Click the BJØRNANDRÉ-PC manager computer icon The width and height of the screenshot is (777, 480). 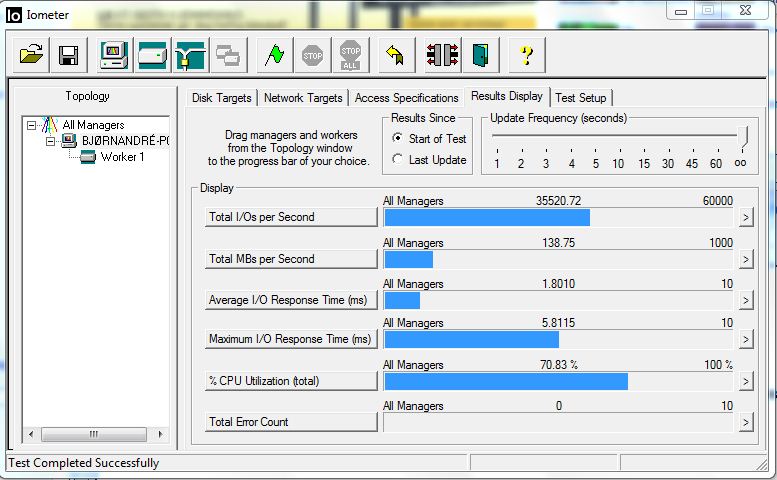(x=69, y=141)
